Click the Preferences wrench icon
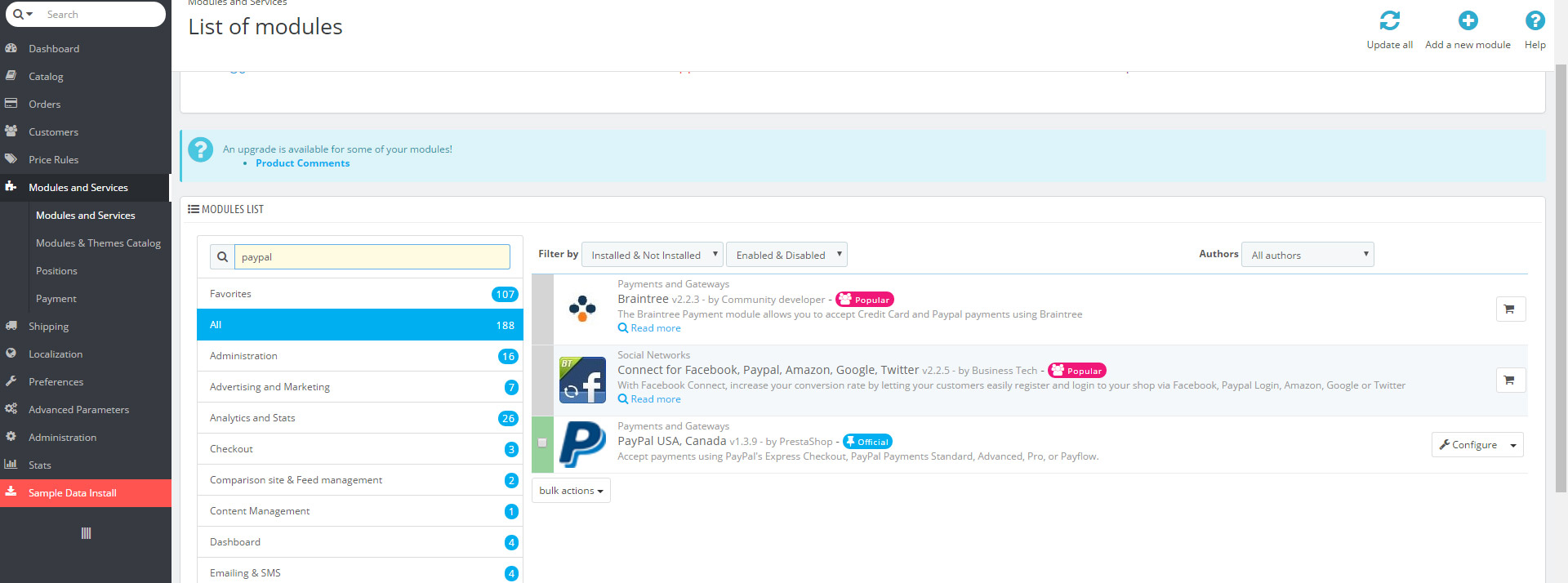Screen dimensions: 1568x583 pos(11,381)
